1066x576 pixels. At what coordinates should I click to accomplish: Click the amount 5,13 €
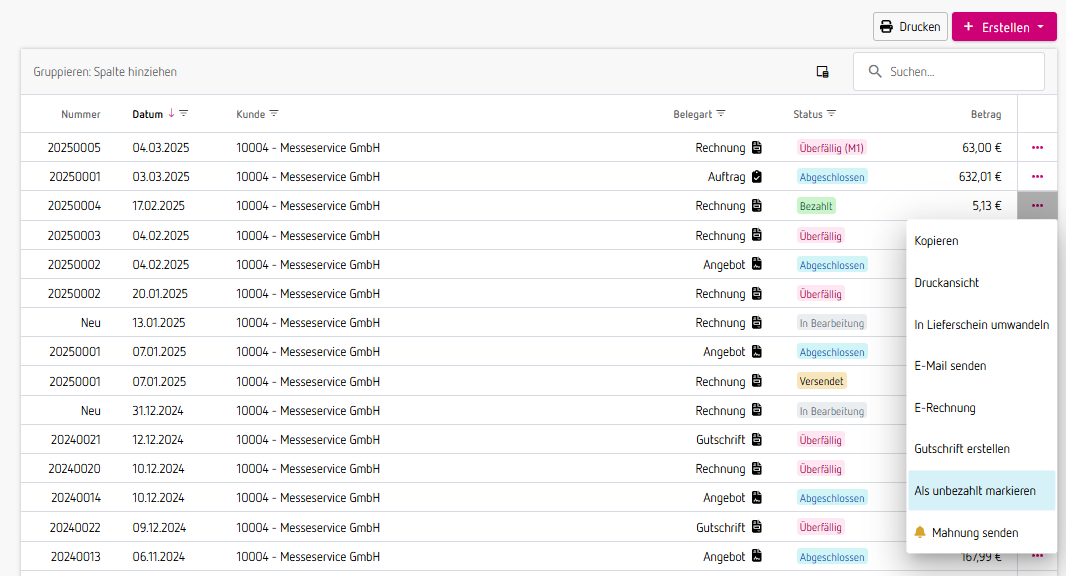click(986, 205)
